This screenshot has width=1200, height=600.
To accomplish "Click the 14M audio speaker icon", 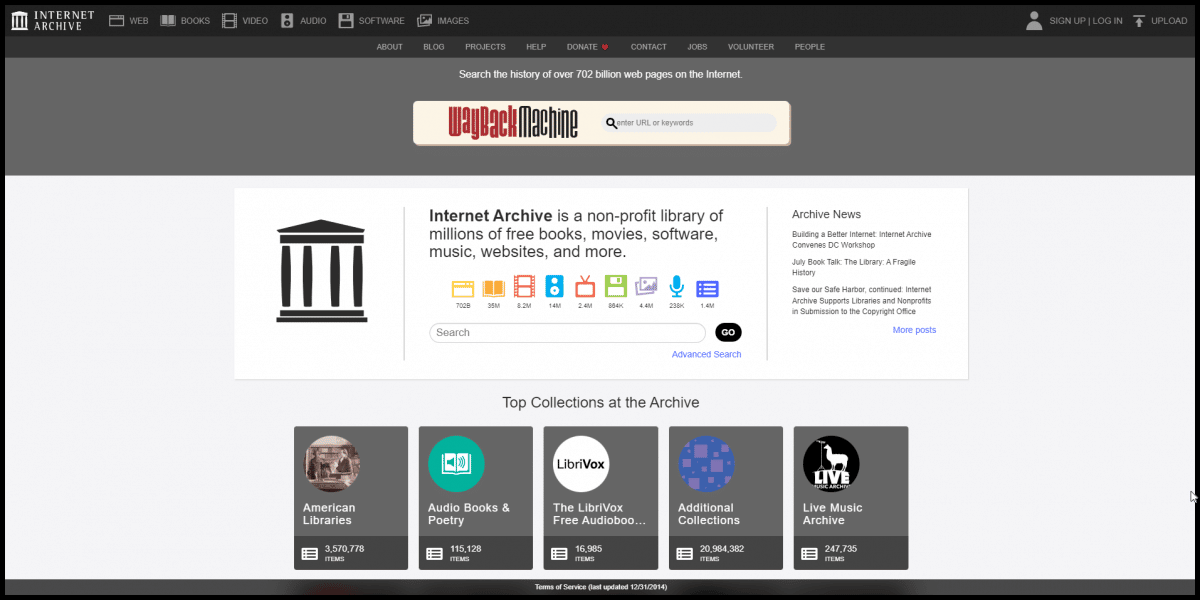I will coord(554,288).
